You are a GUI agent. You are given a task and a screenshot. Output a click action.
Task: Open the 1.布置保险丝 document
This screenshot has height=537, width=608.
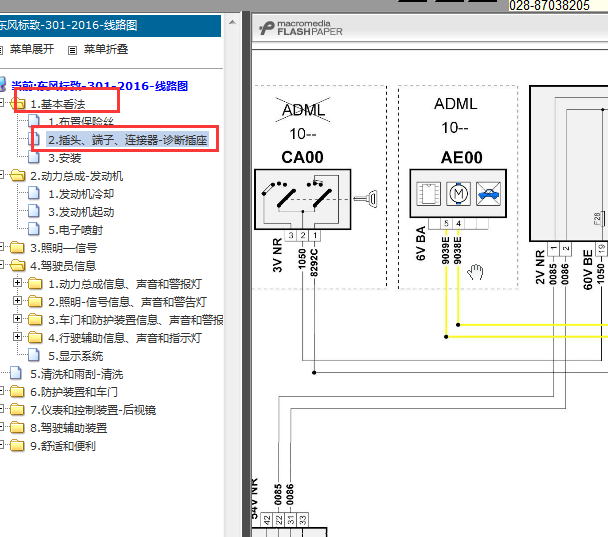point(81,122)
